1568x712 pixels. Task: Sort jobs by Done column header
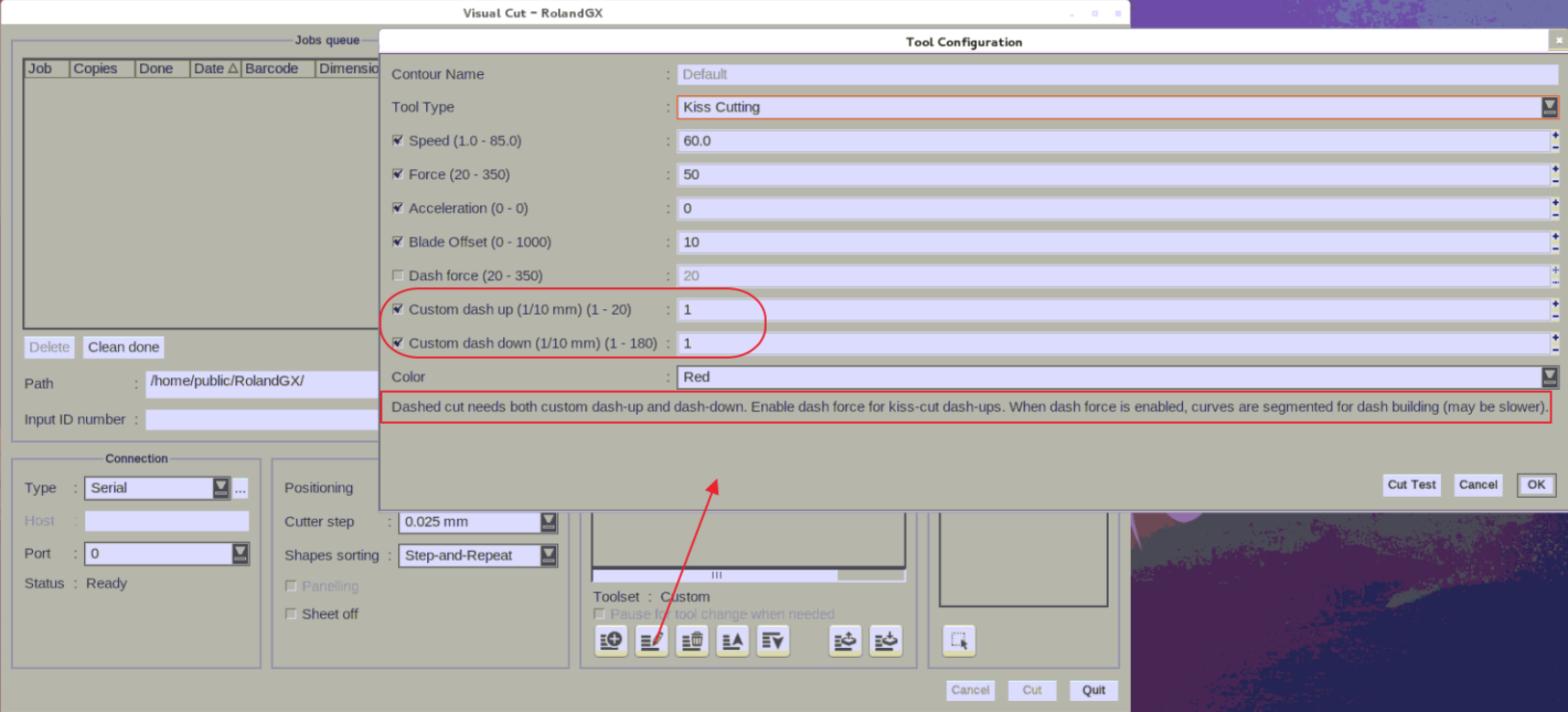point(163,69)
